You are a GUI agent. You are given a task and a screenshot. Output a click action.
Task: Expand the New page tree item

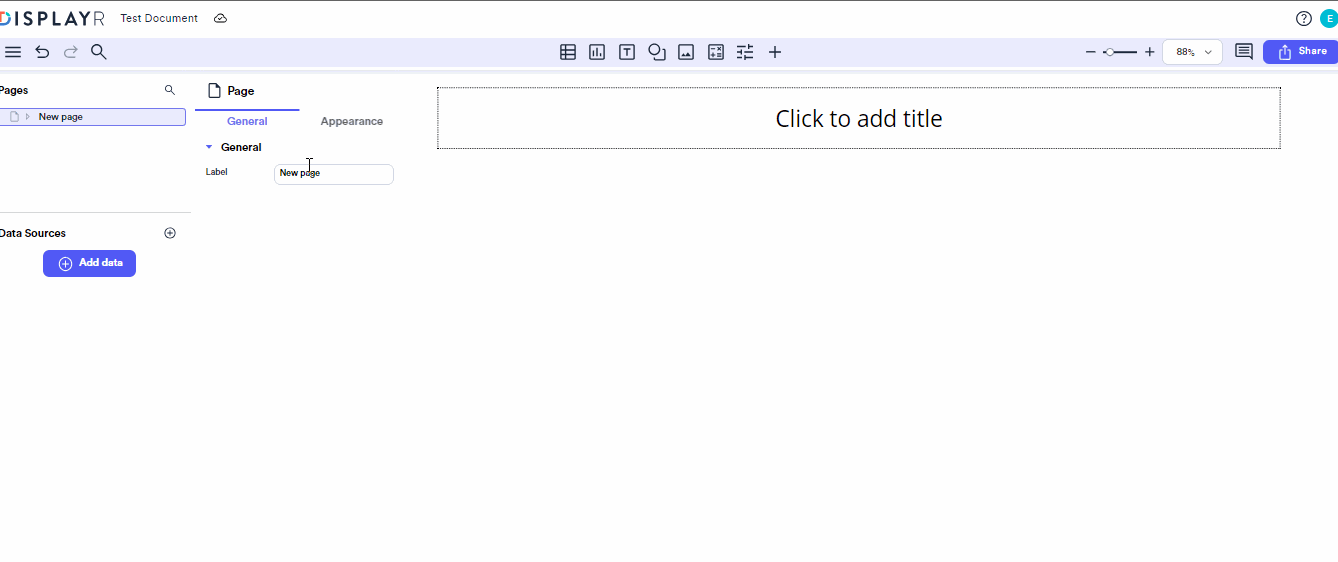tap(28, 117)
